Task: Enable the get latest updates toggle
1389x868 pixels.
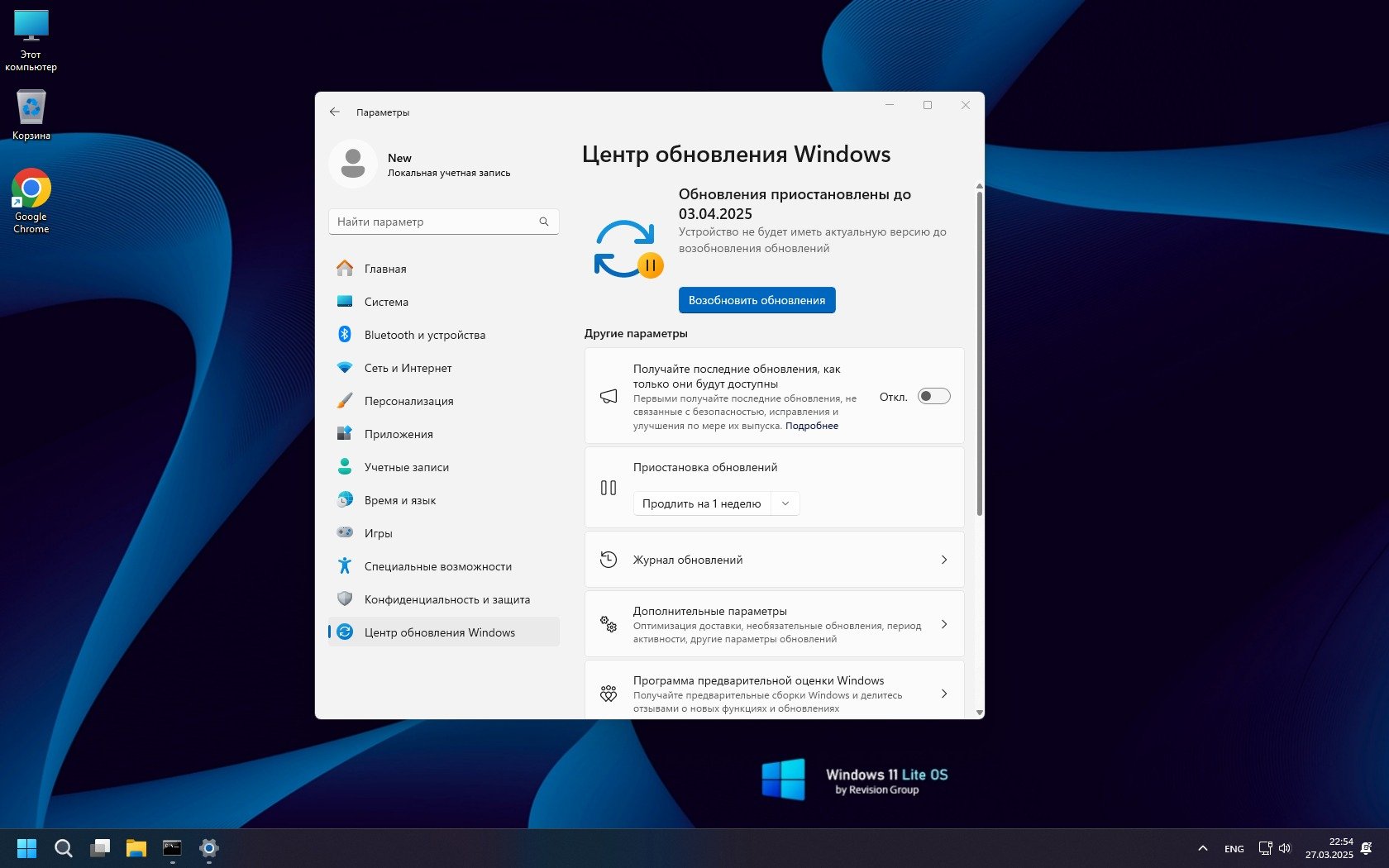Action: [933, 397]
